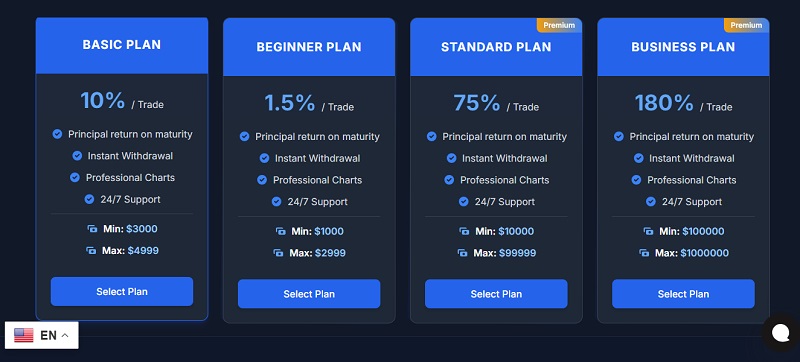Click the US flag language icon
800x362 pixels.
(x=23, y=335)
